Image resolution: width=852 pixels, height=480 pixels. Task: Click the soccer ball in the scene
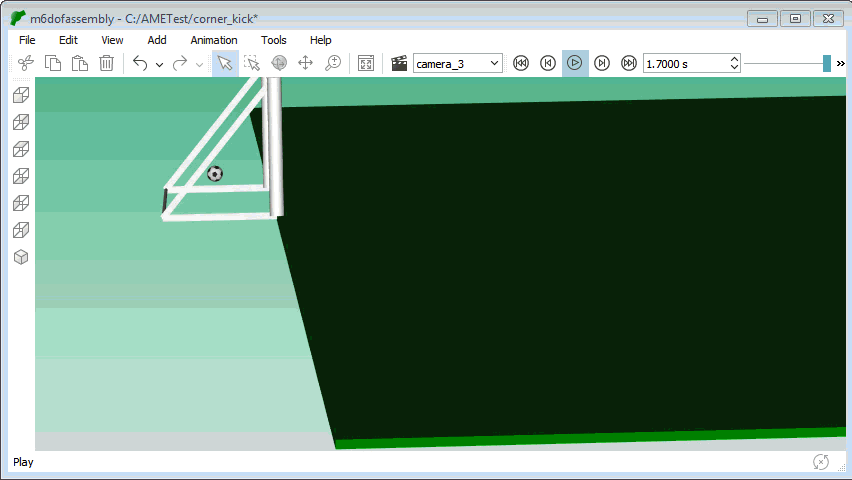tap(215, 173)
